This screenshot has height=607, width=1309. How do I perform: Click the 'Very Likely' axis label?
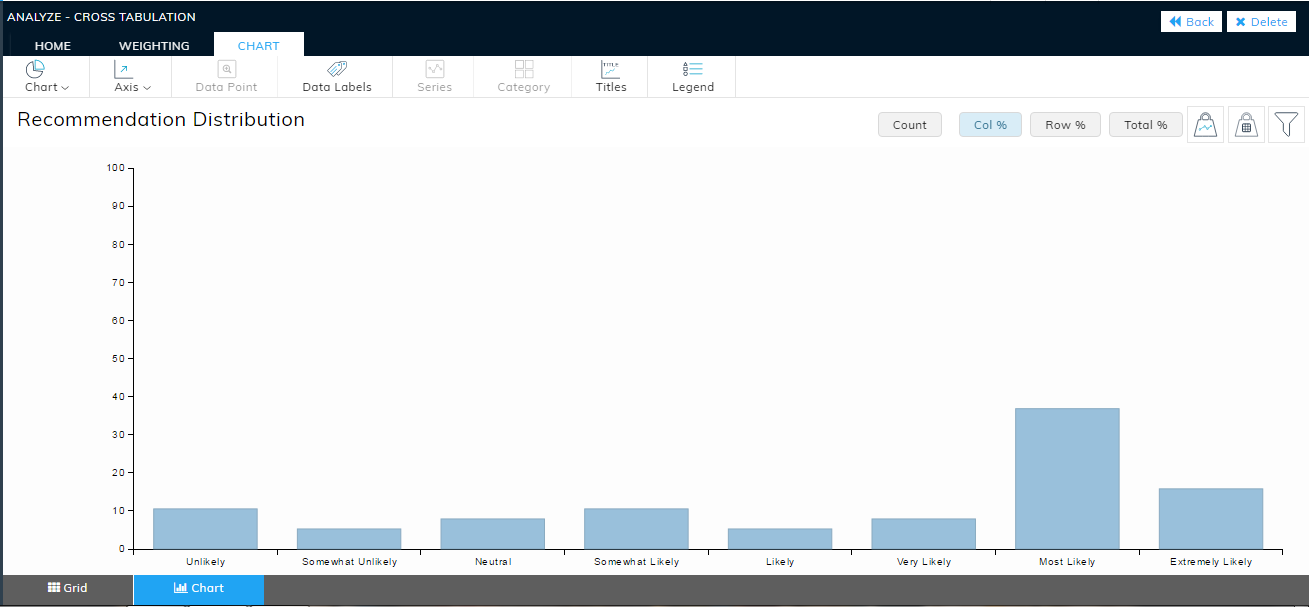[x=923, y=562]
